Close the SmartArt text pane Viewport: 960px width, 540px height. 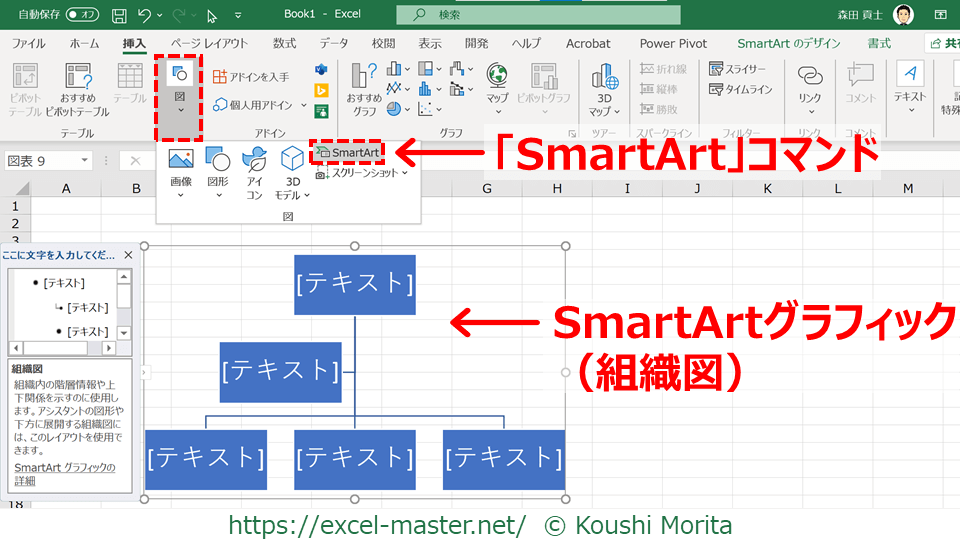[x=128, y=255]
